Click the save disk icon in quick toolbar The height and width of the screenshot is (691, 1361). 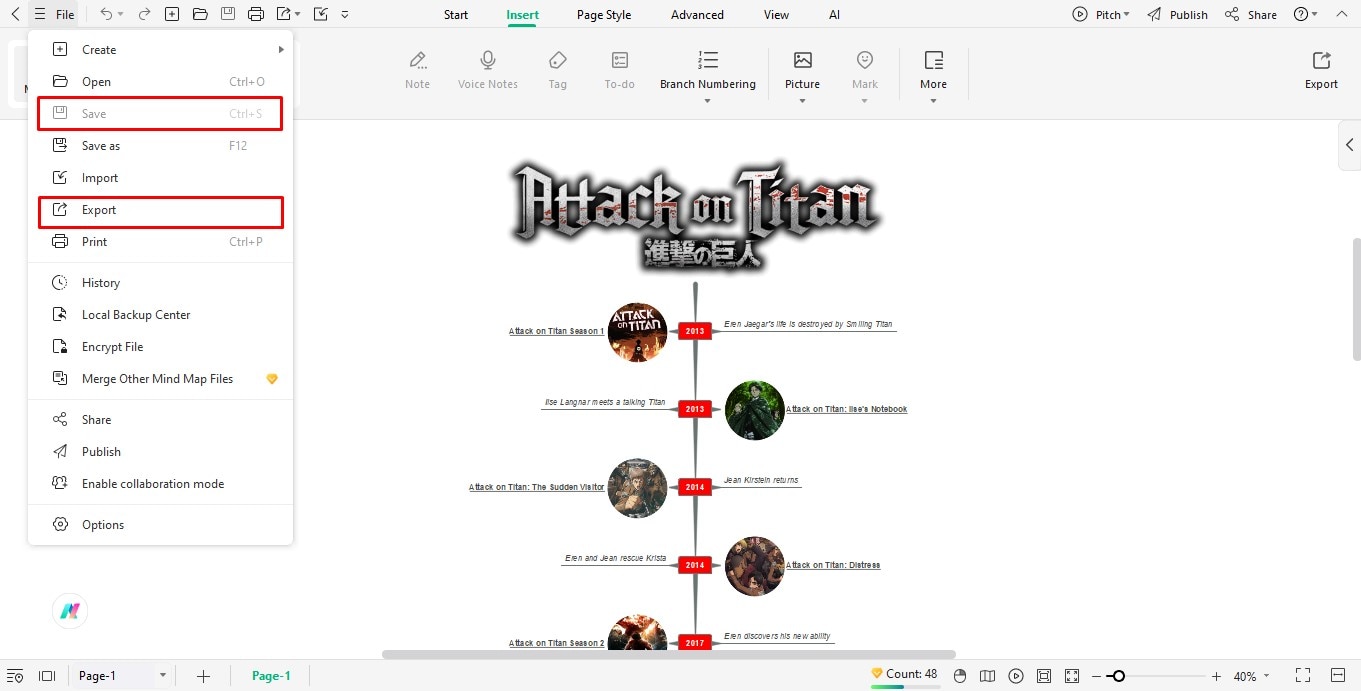228,14
